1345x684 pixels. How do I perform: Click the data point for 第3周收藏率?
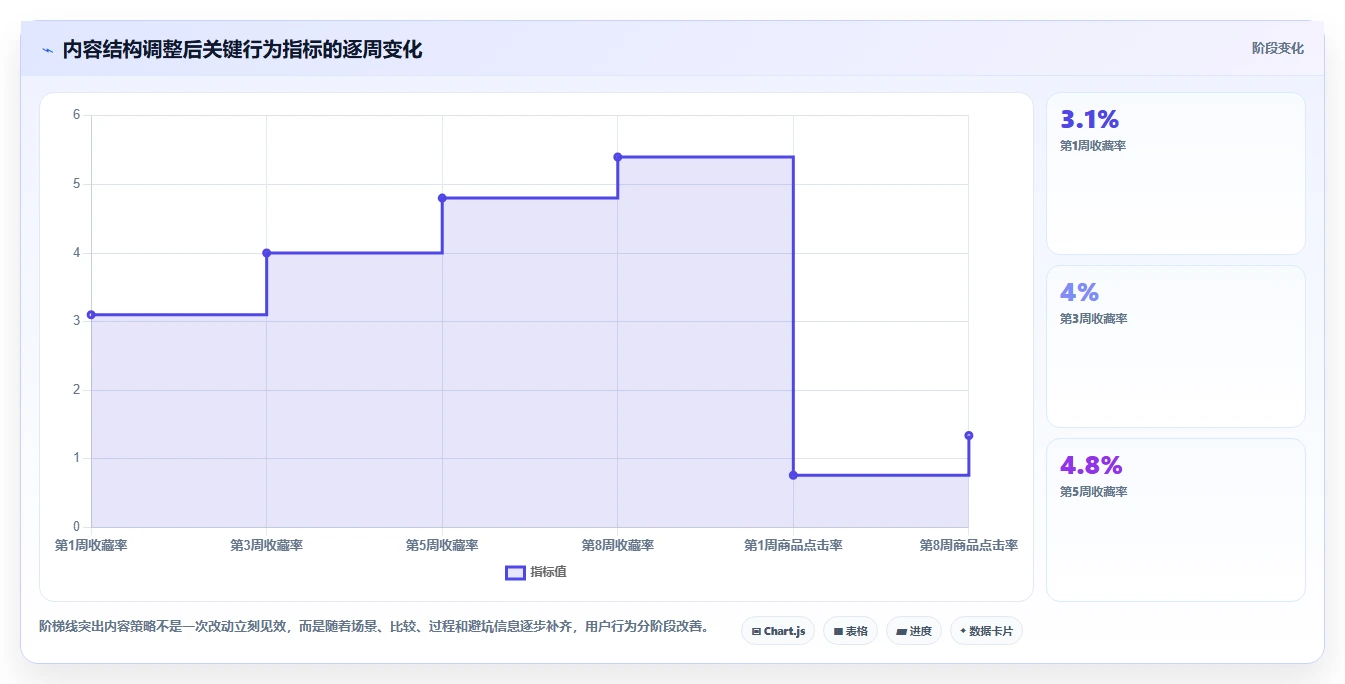point(267,253)
